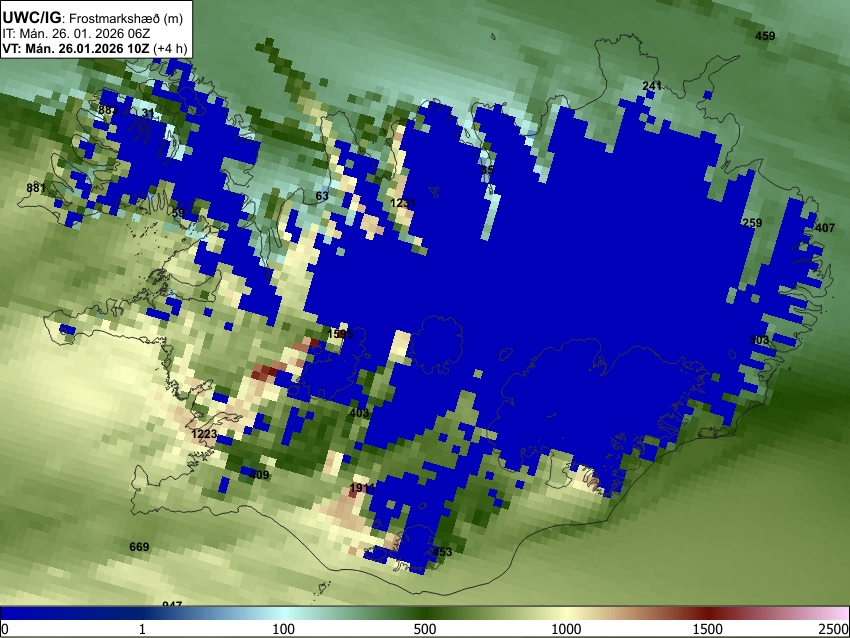Click the map value 407
Image resolution: width=850 pixels, height=638 pixels.
click(x=825, y=228)
